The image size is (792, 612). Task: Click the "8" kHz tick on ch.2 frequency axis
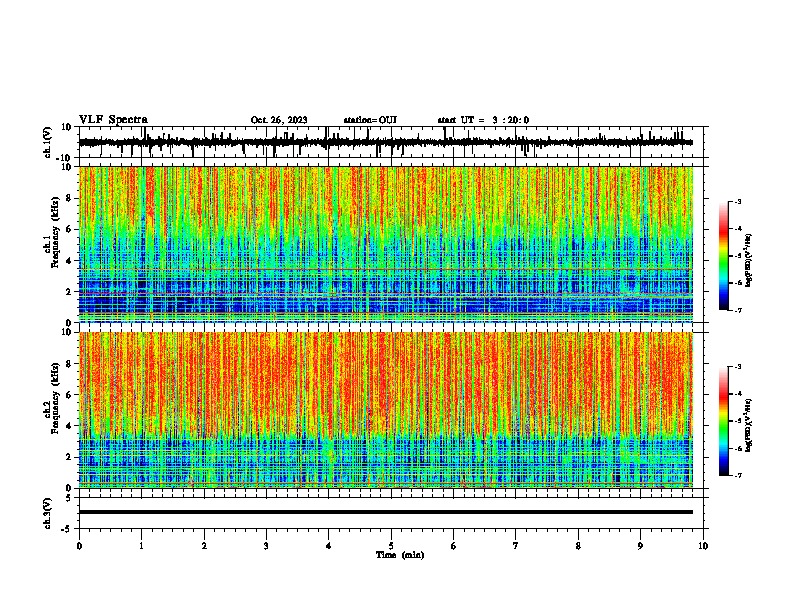(x=70, y=364)
